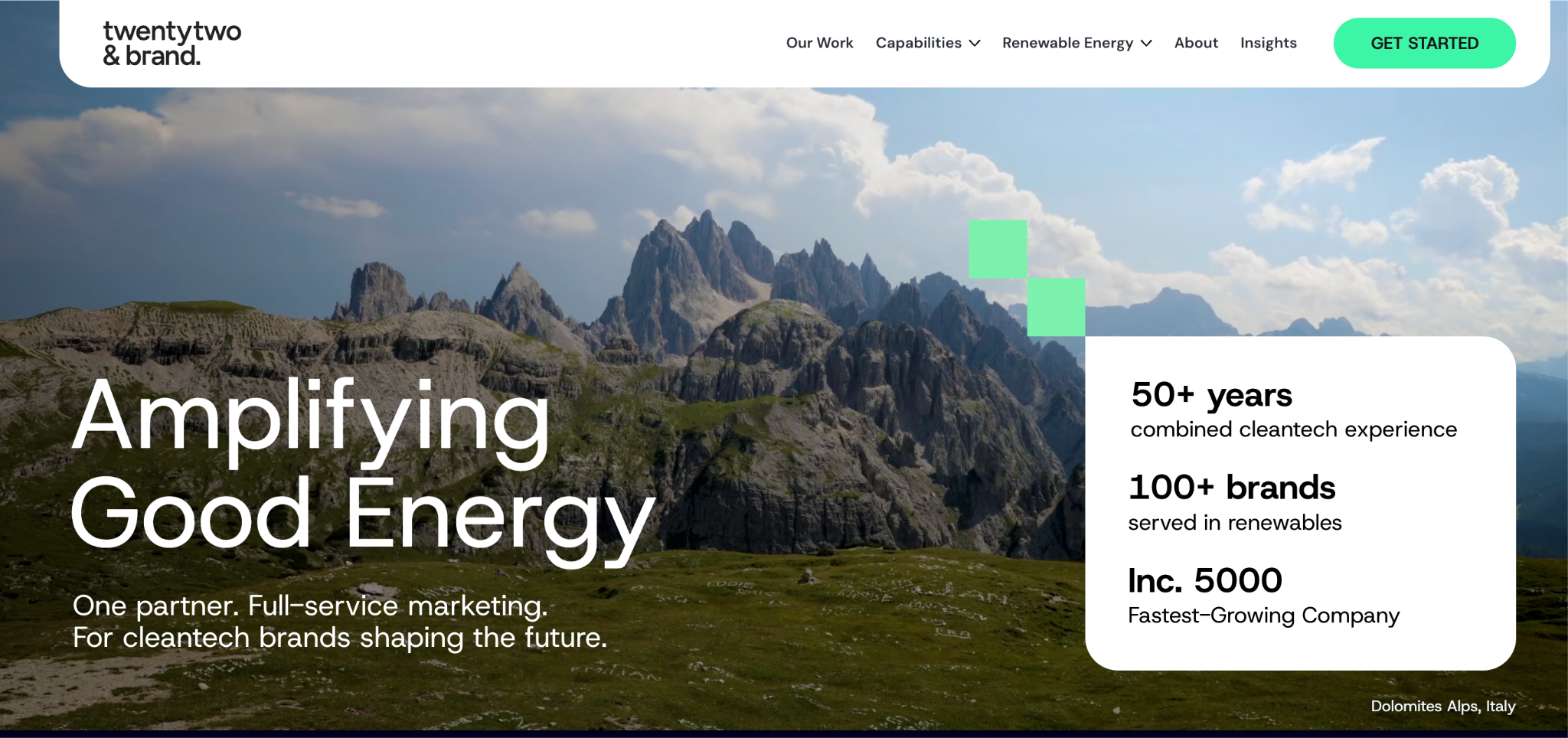Click the Fastest-Growing Company text
Screen dimensions: 1568x738
click(1263, 616)
